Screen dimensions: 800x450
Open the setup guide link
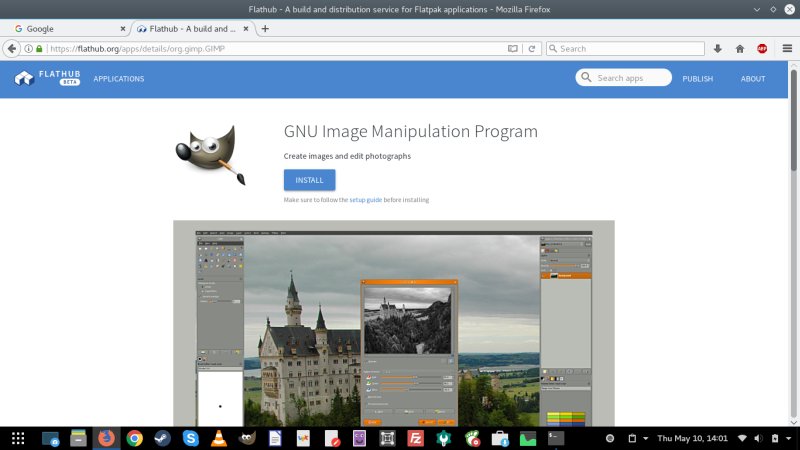coord(365,199)
